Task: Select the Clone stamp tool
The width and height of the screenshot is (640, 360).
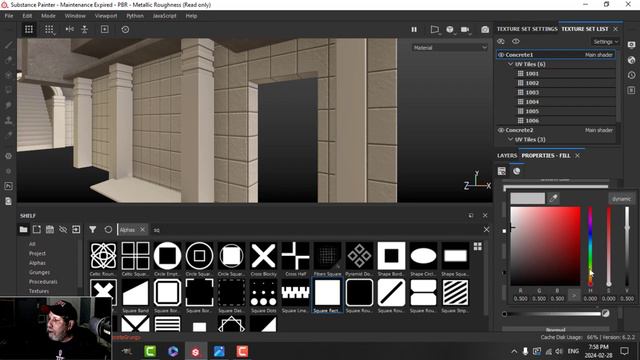Action: [x=9, y=120]
